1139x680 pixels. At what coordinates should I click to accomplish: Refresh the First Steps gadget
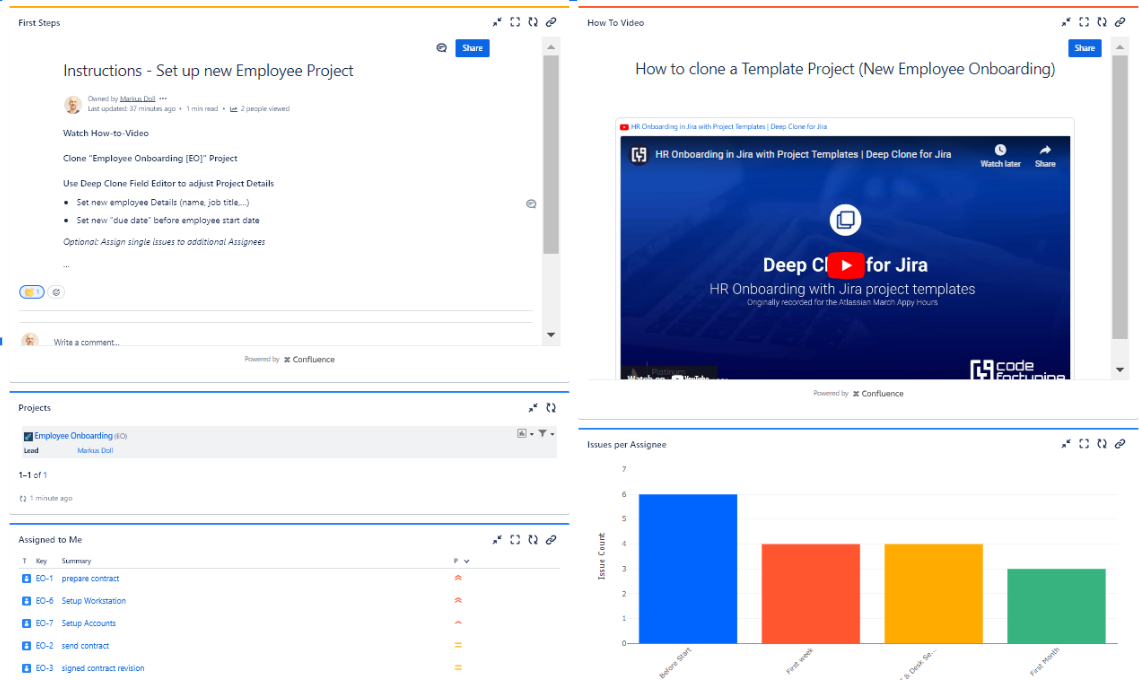534,21
